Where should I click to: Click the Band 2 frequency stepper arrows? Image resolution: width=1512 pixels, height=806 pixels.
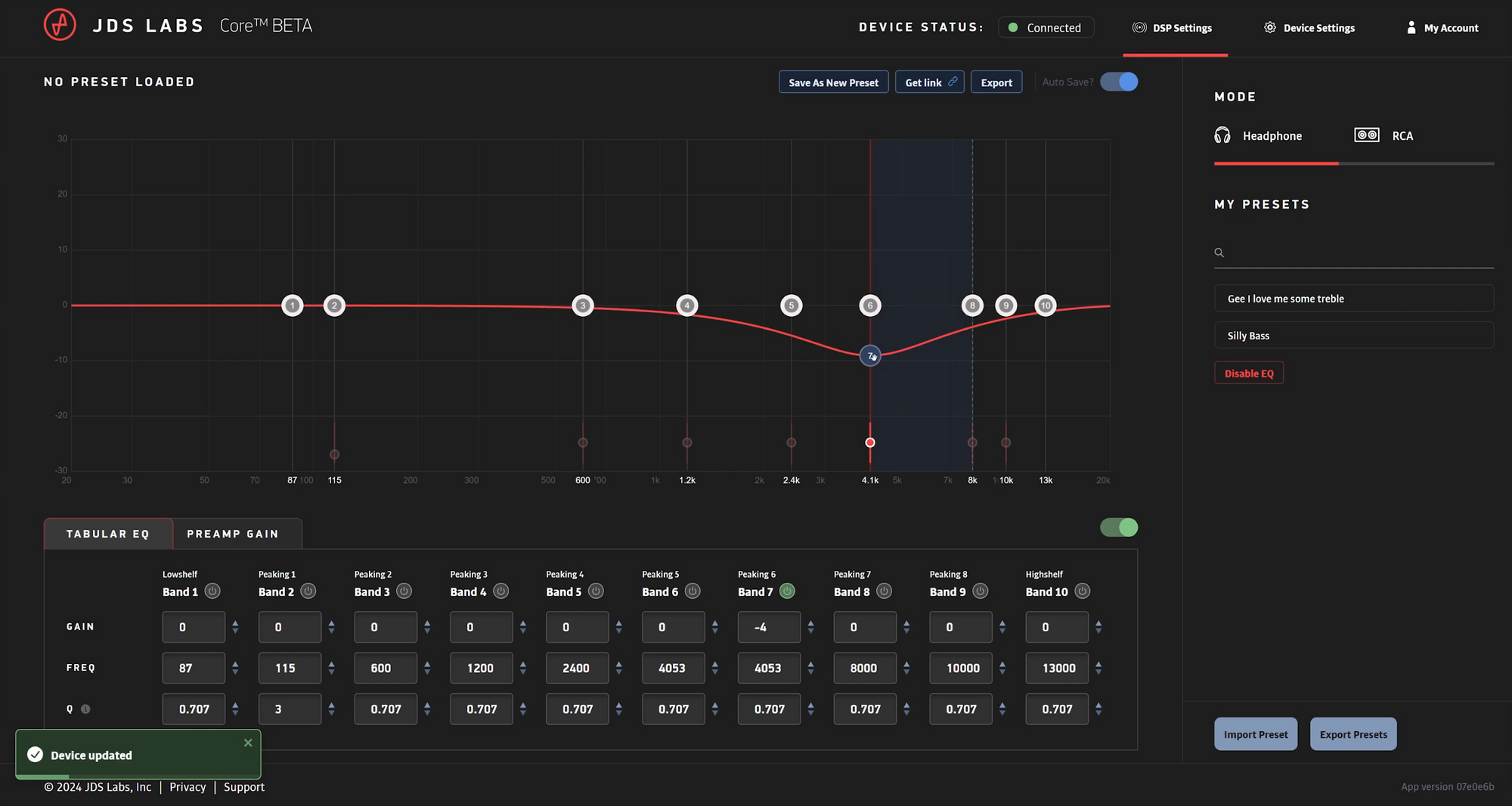point(331,668)
